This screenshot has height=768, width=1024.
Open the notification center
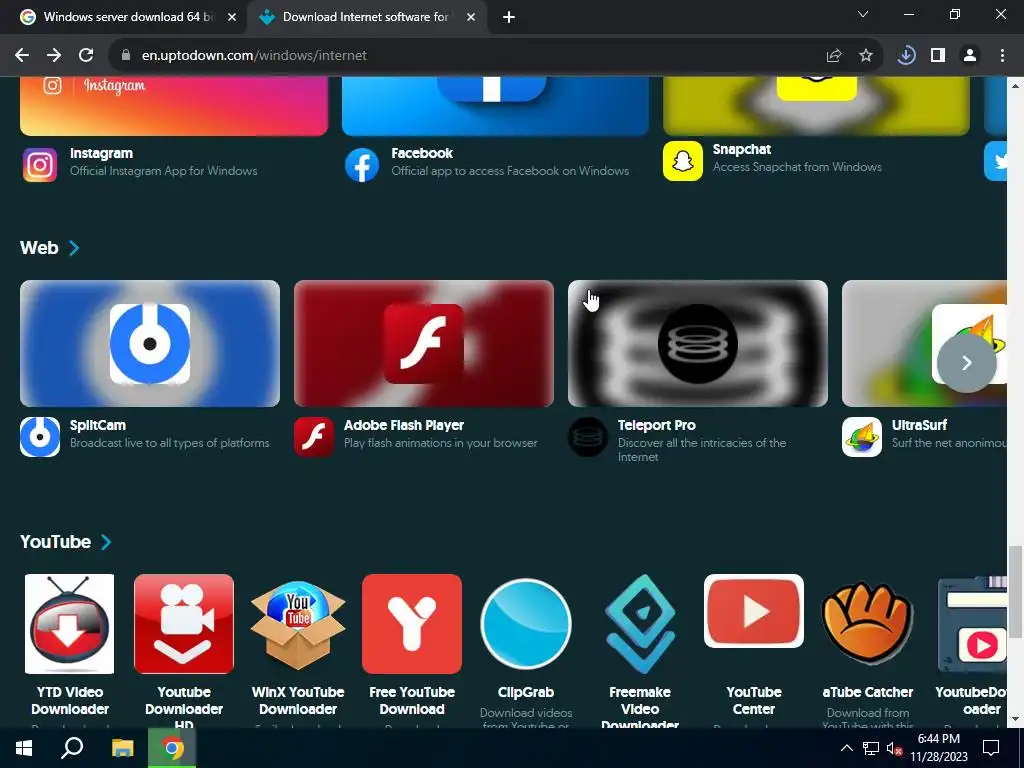point(991,748)
